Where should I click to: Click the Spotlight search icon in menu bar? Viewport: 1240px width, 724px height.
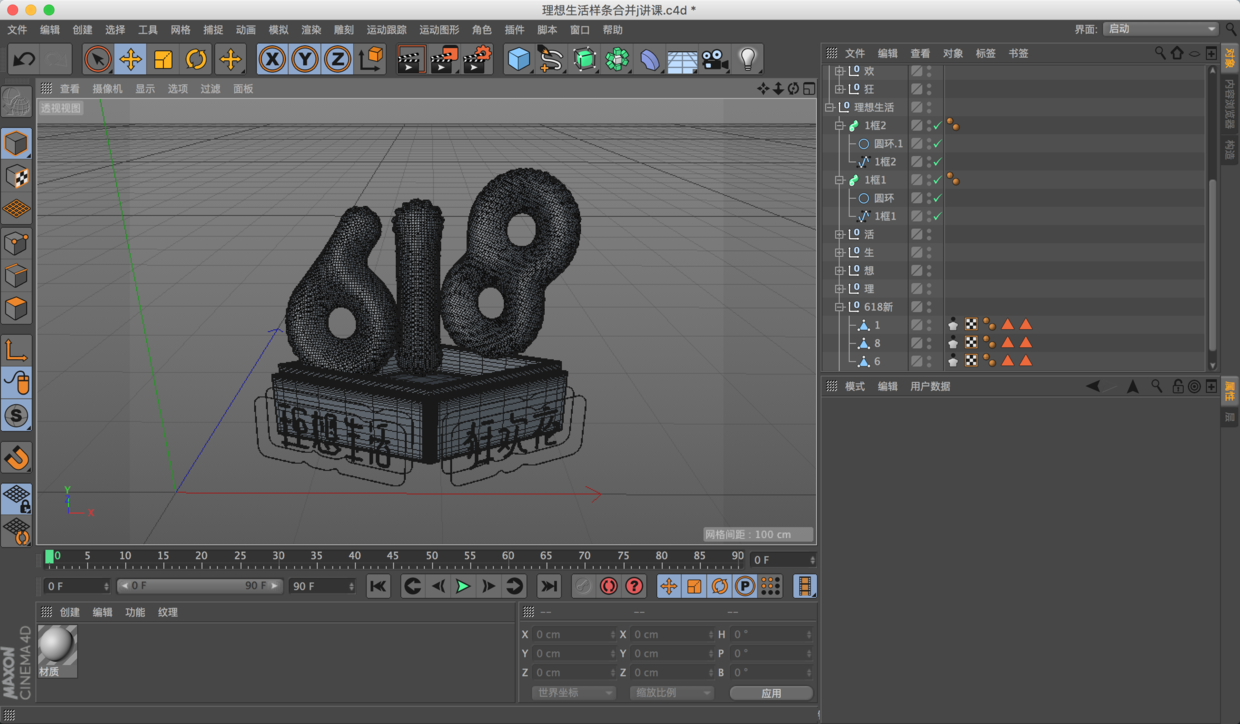tap(1231, 30)
